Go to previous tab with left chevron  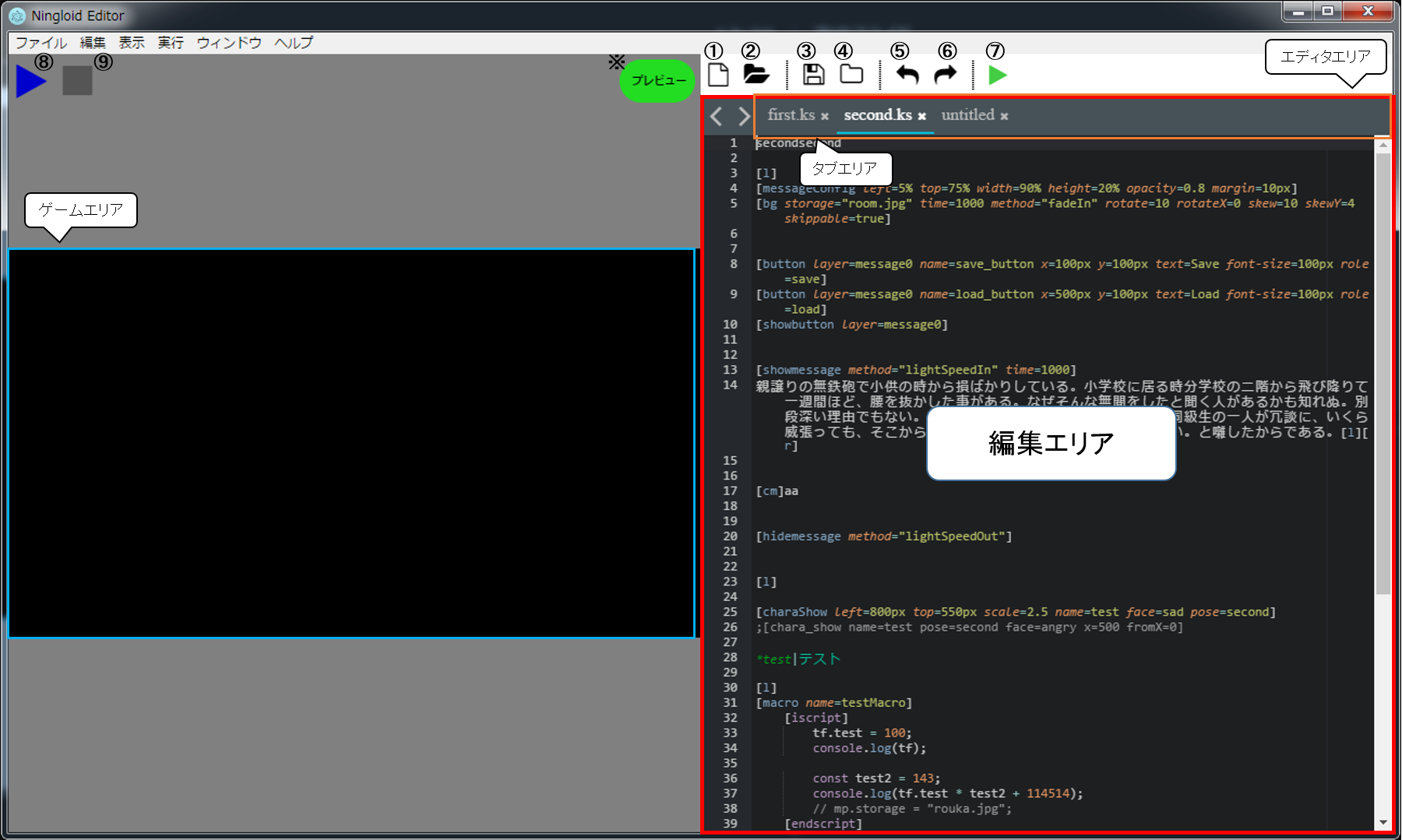pyautogui.click(x=717, y=116)
